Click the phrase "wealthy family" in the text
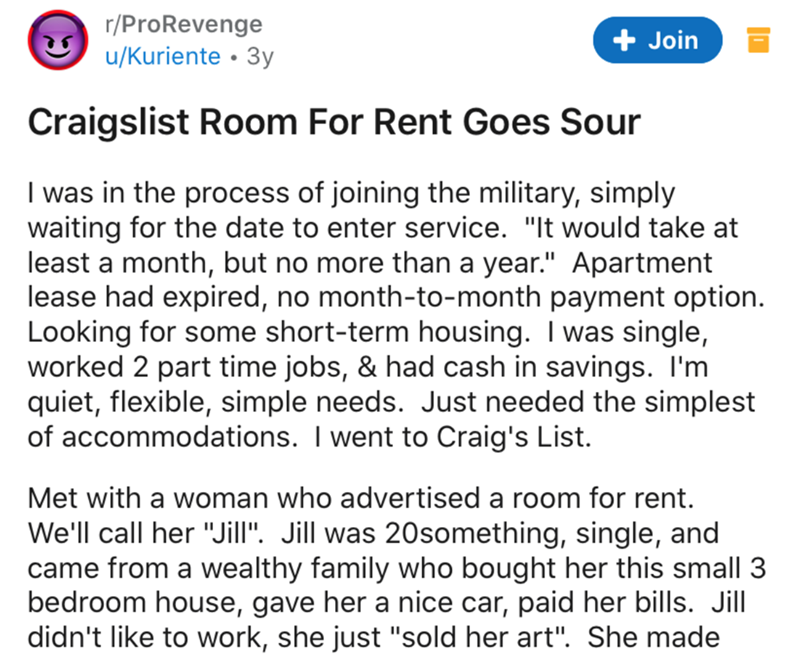The image size is (800, 656). [294, 568]
